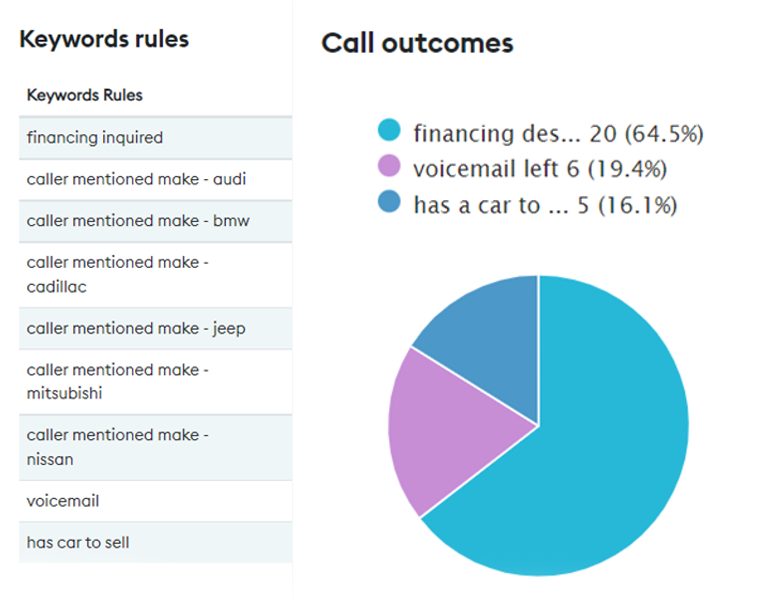766x613 pixels.
Task: Click the 'Keywords Rules' column header
Action: click(85, 96)
